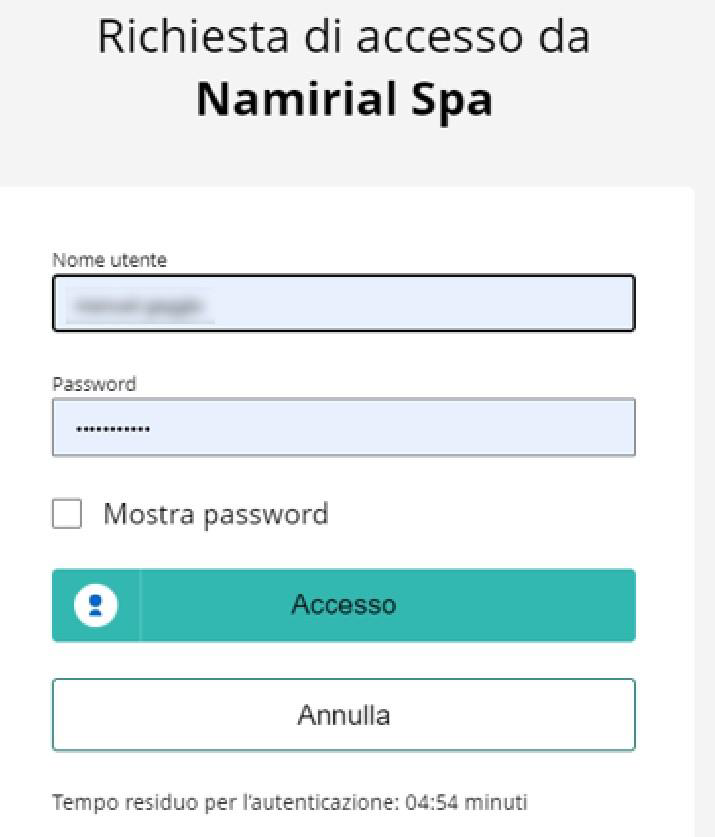
Task: Tick the Mostra password checkbox
Action: click(67, 514)
